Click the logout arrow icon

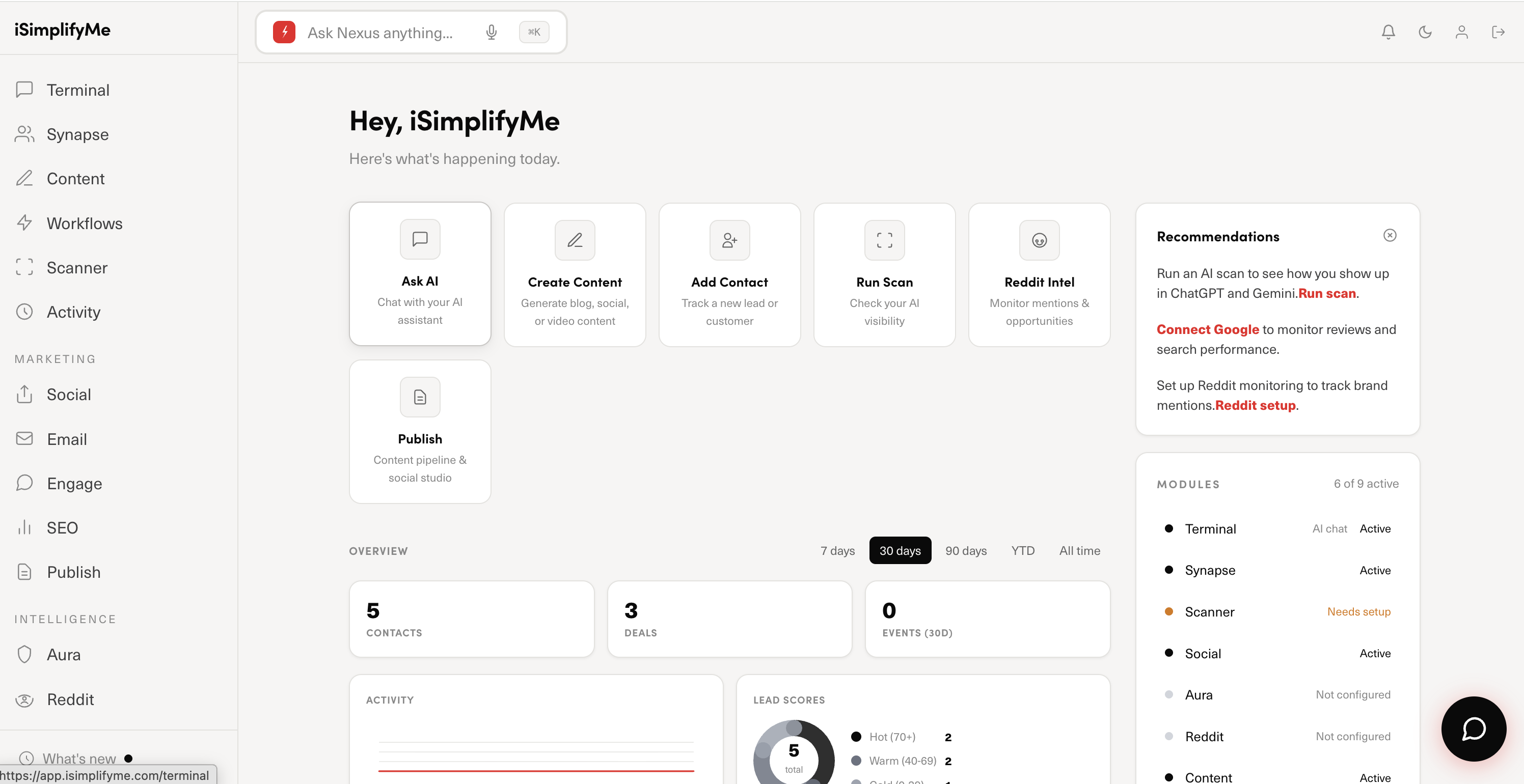point(1498,32)
